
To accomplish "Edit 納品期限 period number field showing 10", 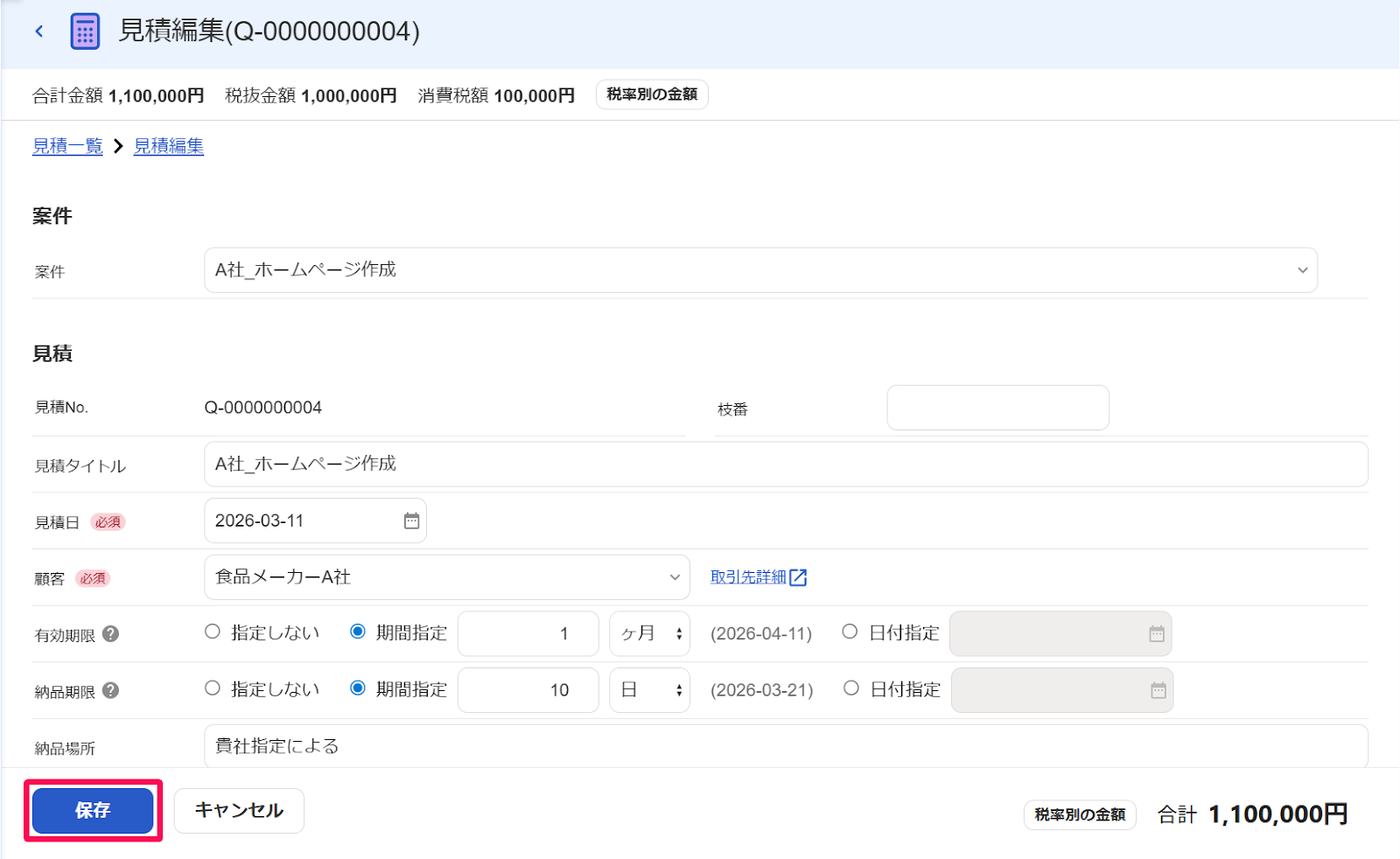I will [528, 690].
